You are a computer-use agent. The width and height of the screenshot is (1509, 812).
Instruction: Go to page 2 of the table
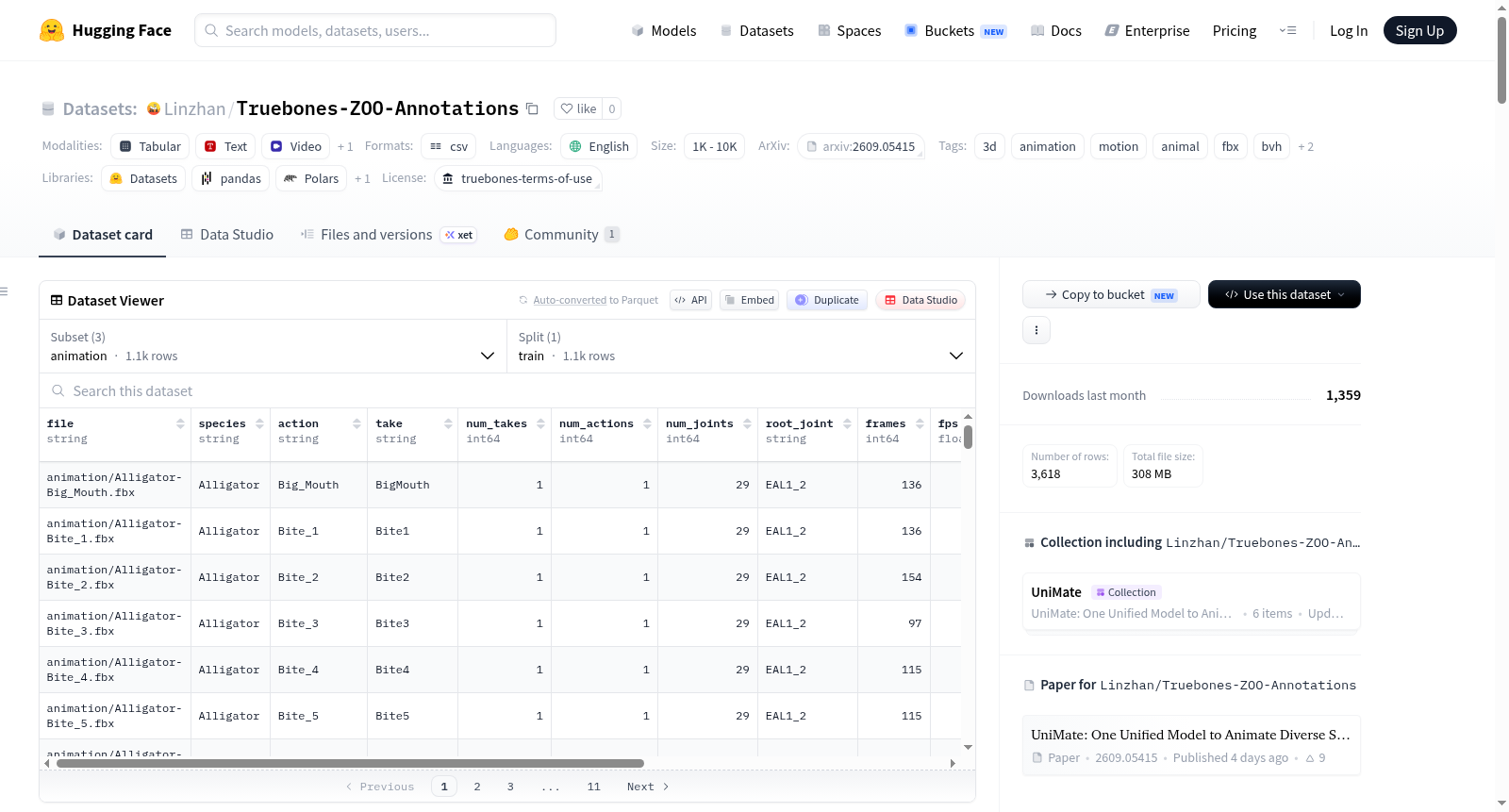click(x=477, y=787)
